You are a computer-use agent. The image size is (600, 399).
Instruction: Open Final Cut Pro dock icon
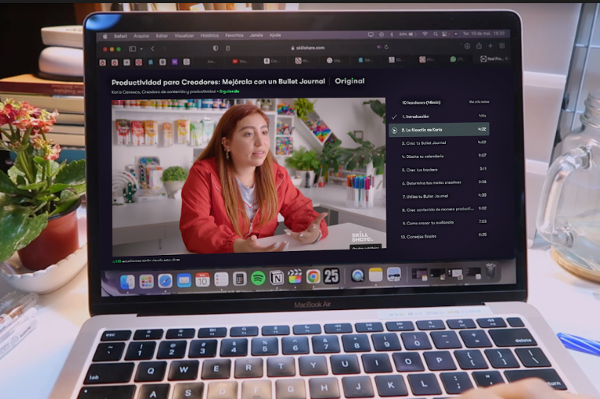[295, 277]
